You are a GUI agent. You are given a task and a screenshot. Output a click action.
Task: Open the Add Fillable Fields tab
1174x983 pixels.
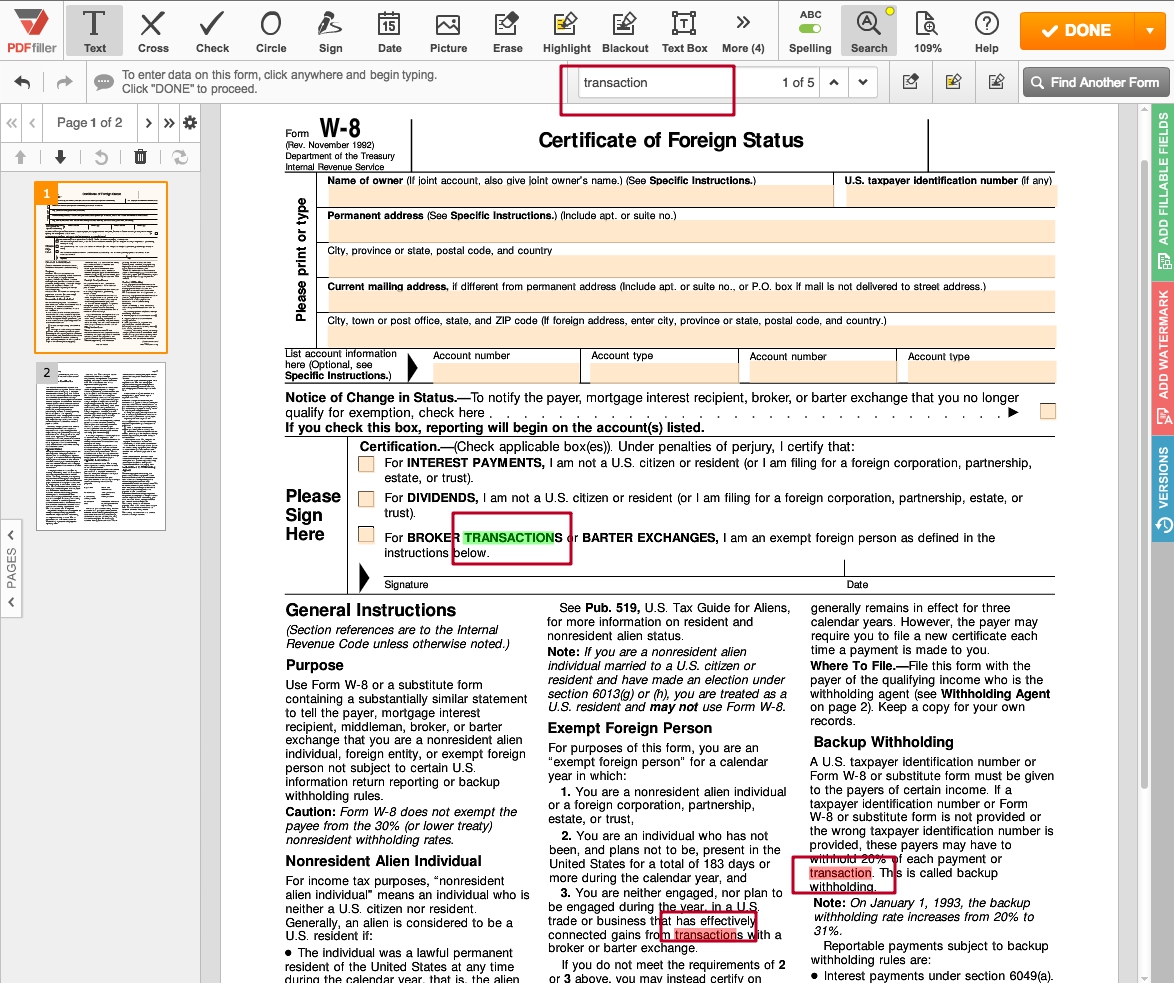[1163, 191]
